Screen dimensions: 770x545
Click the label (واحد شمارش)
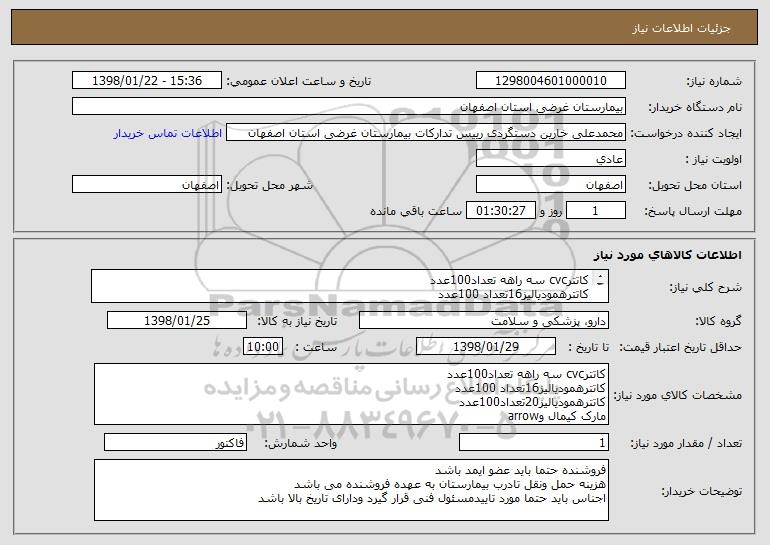(x=301, y=443)
